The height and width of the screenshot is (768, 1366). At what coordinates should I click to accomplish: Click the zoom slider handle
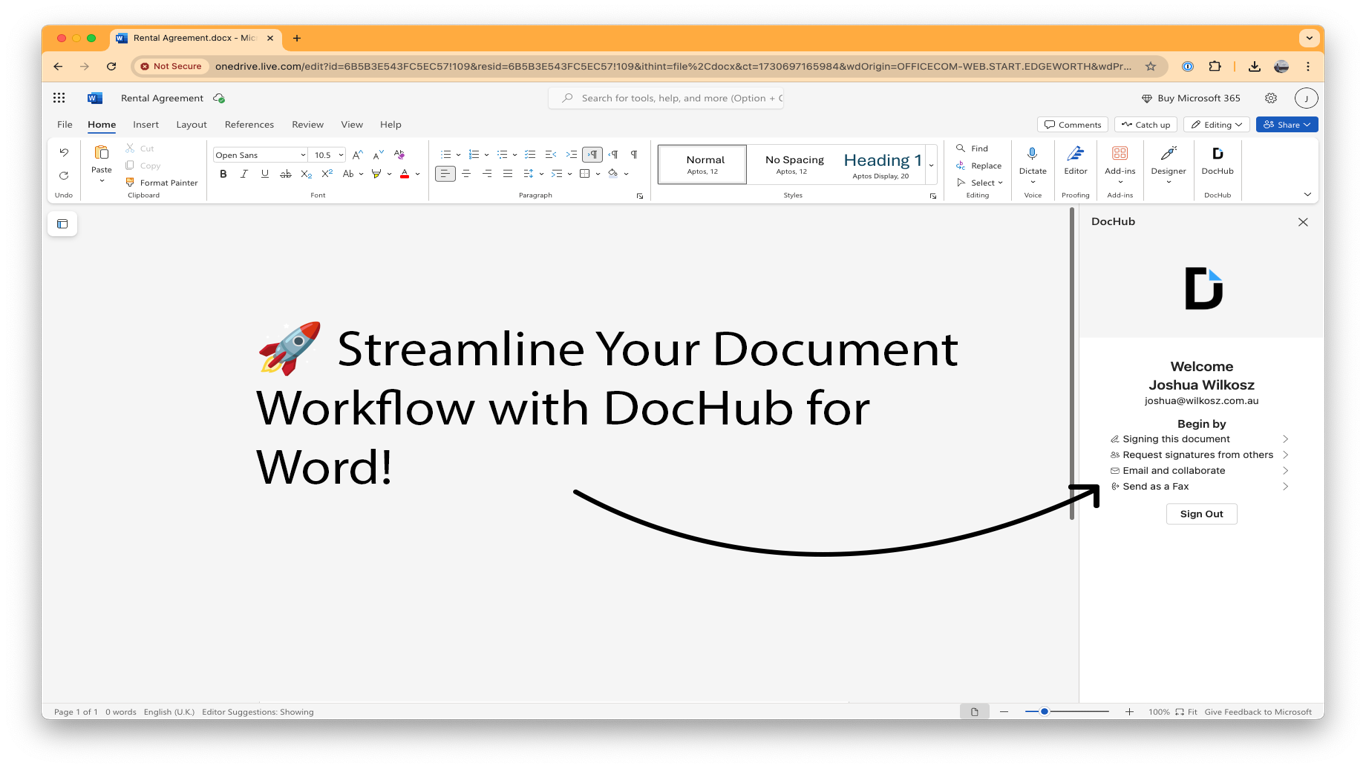[x=1044, y=712]
